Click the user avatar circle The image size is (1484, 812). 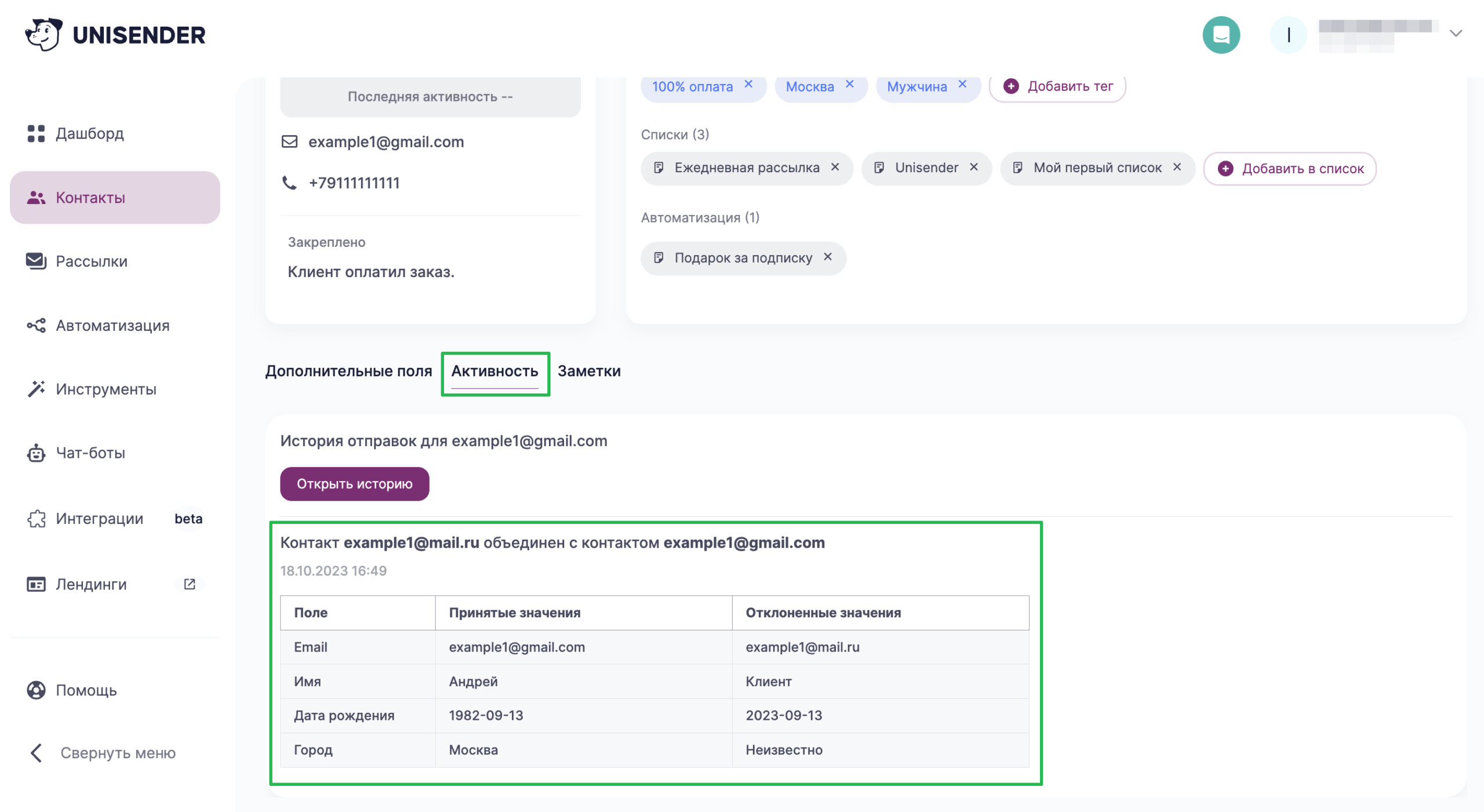tap(1288, 35)
